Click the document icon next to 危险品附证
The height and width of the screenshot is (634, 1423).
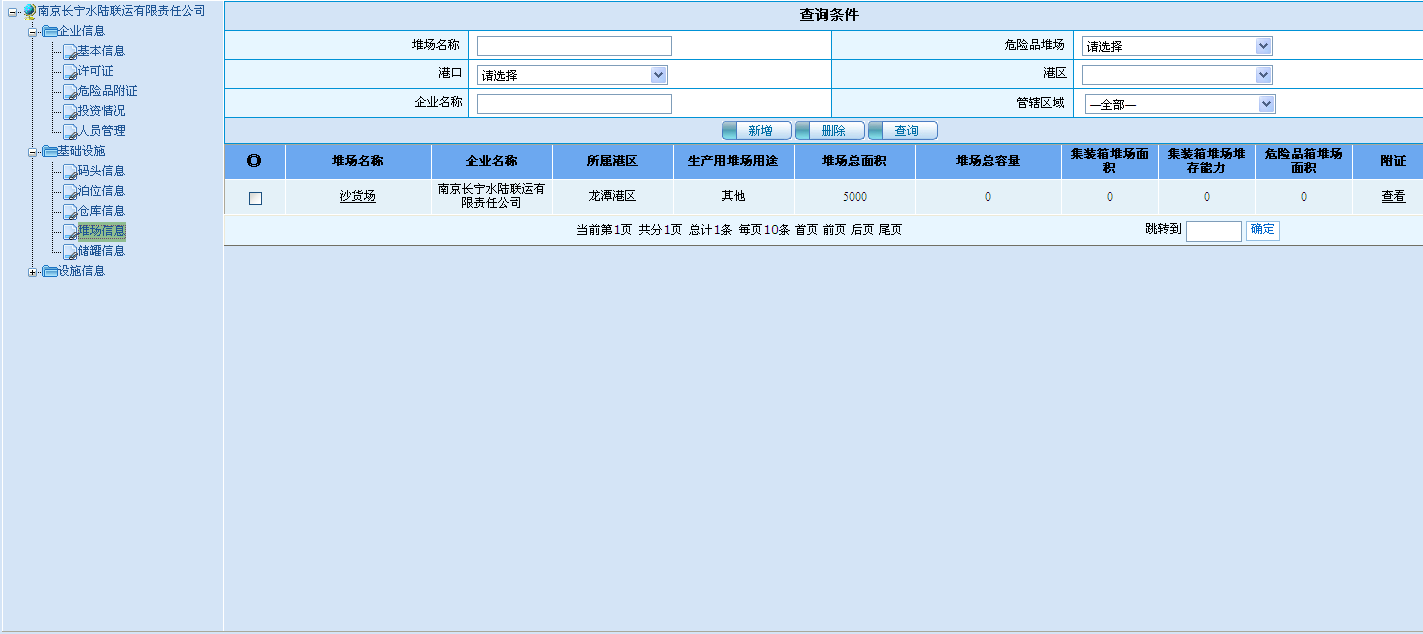coord(69,91)
